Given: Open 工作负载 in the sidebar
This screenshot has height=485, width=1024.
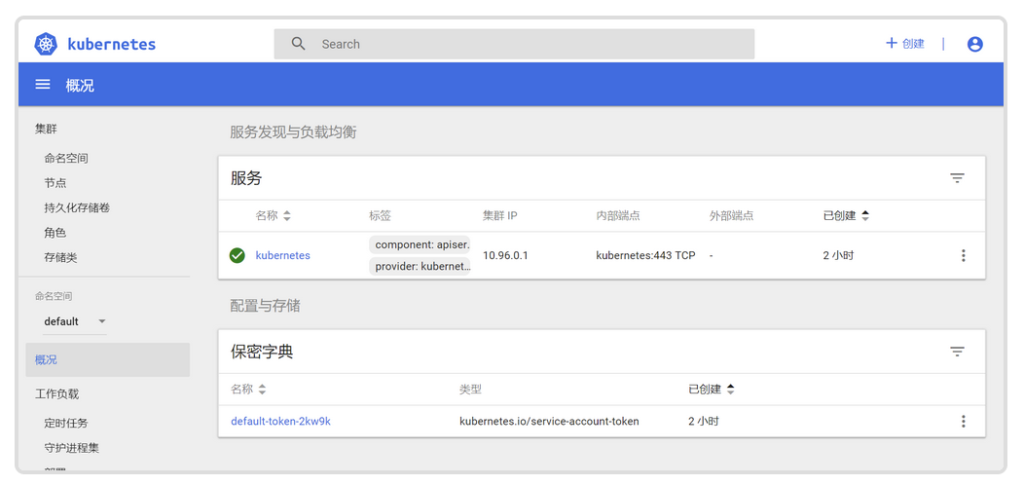Looking at the screenshot, I should click(57, 394).
